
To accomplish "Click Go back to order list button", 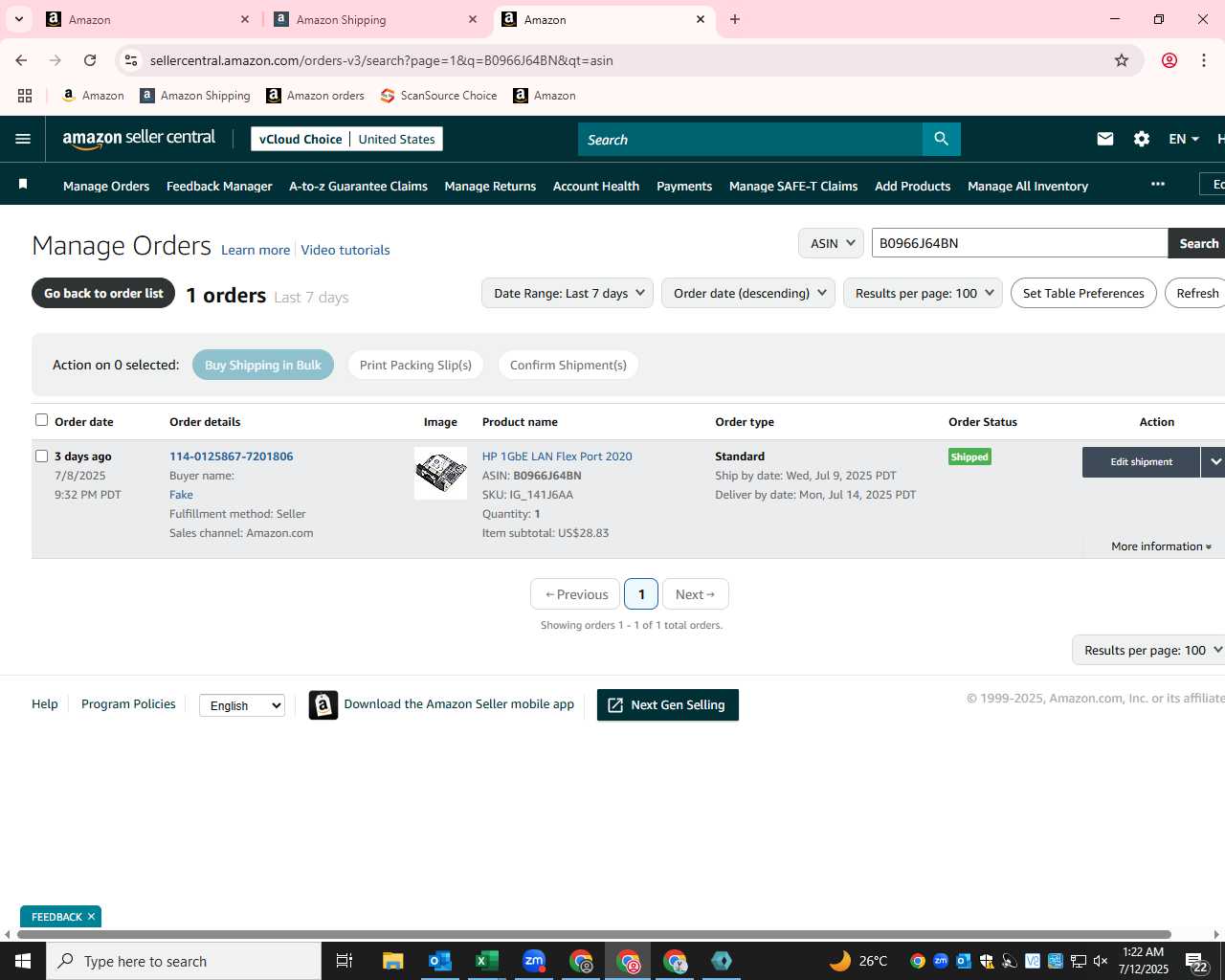I will tap(103, 293).
